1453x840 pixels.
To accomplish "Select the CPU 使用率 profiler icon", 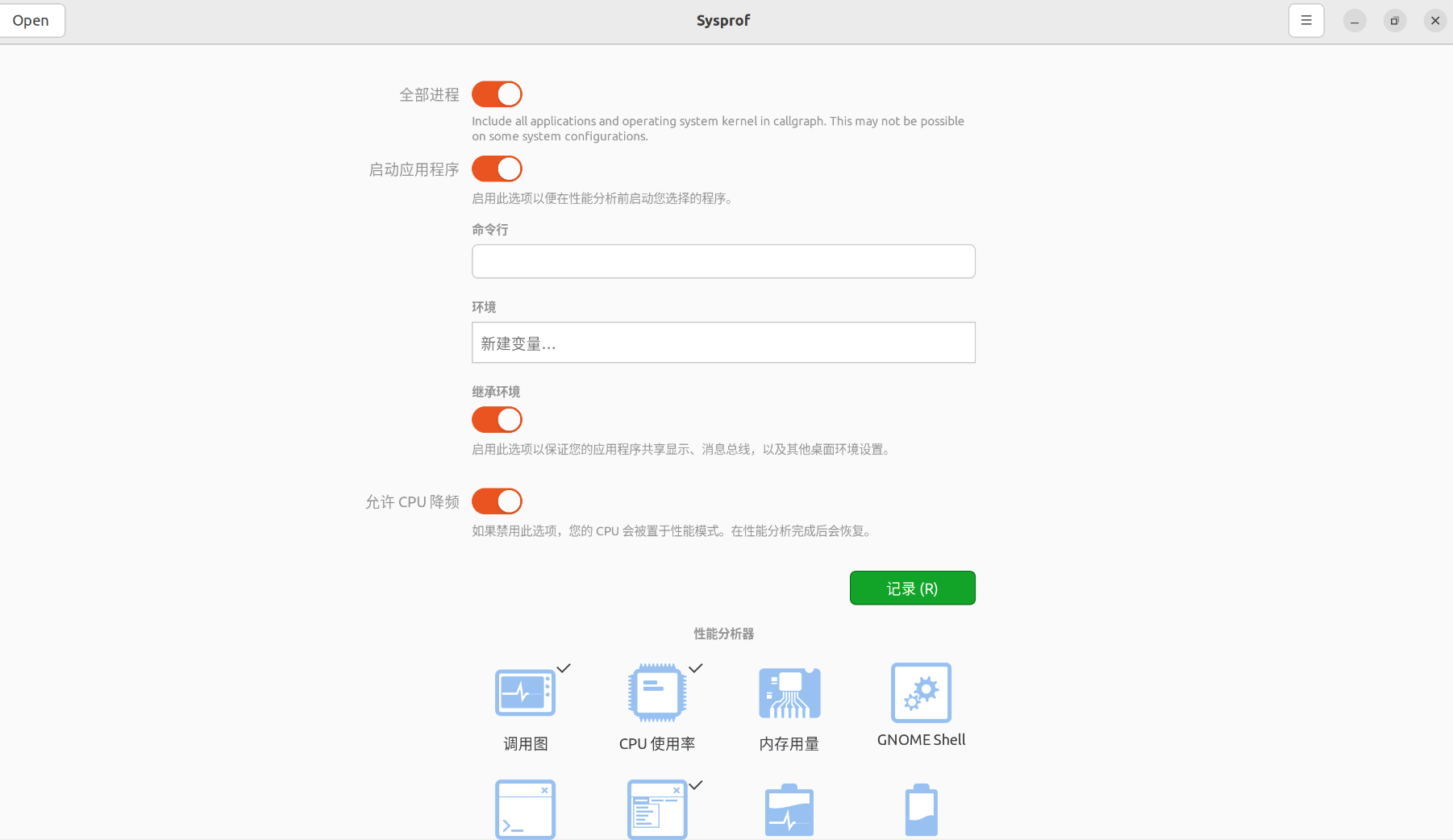I will point(657,692).
